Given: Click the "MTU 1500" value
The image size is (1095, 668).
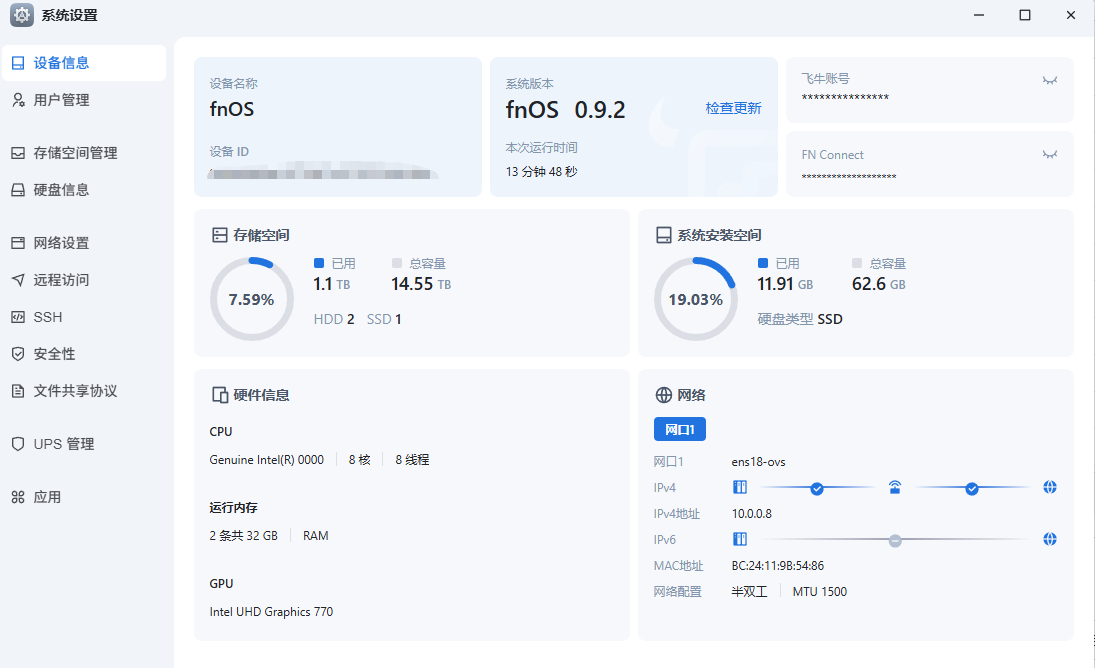Looking at the screenshot, I should (x=820, y=592).
